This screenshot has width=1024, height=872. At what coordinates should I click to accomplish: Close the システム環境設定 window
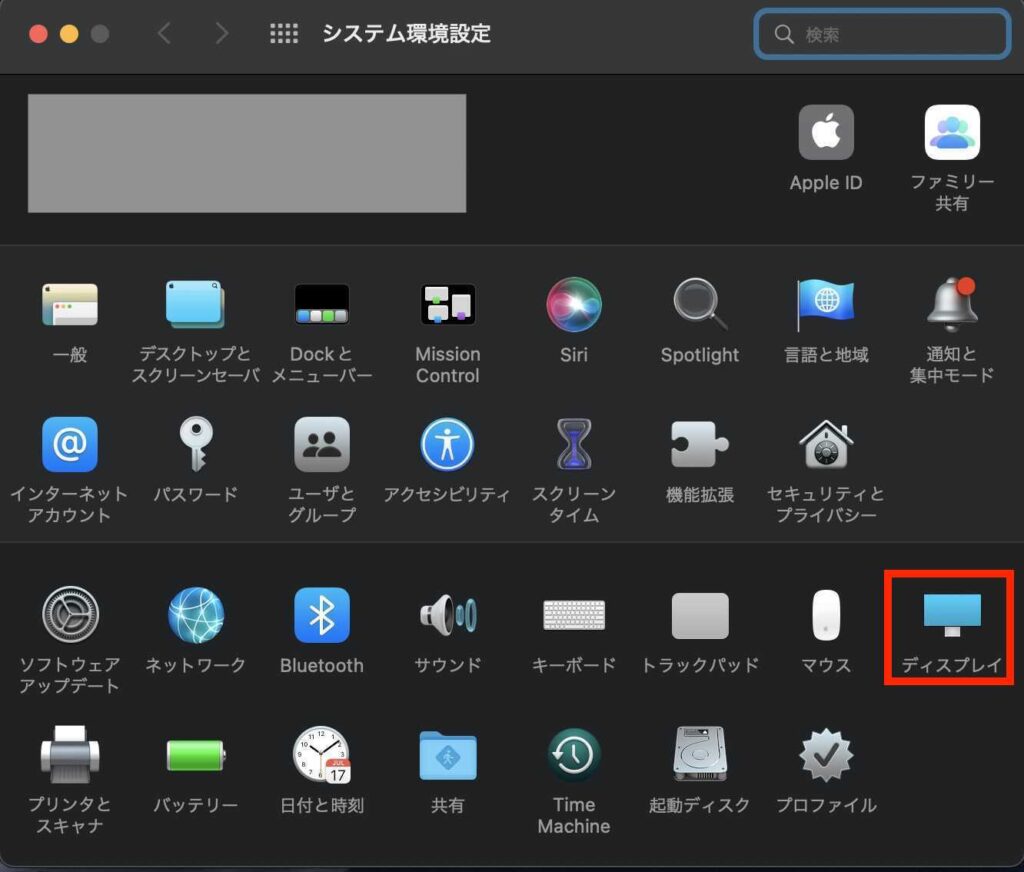[x=39, y=33]
